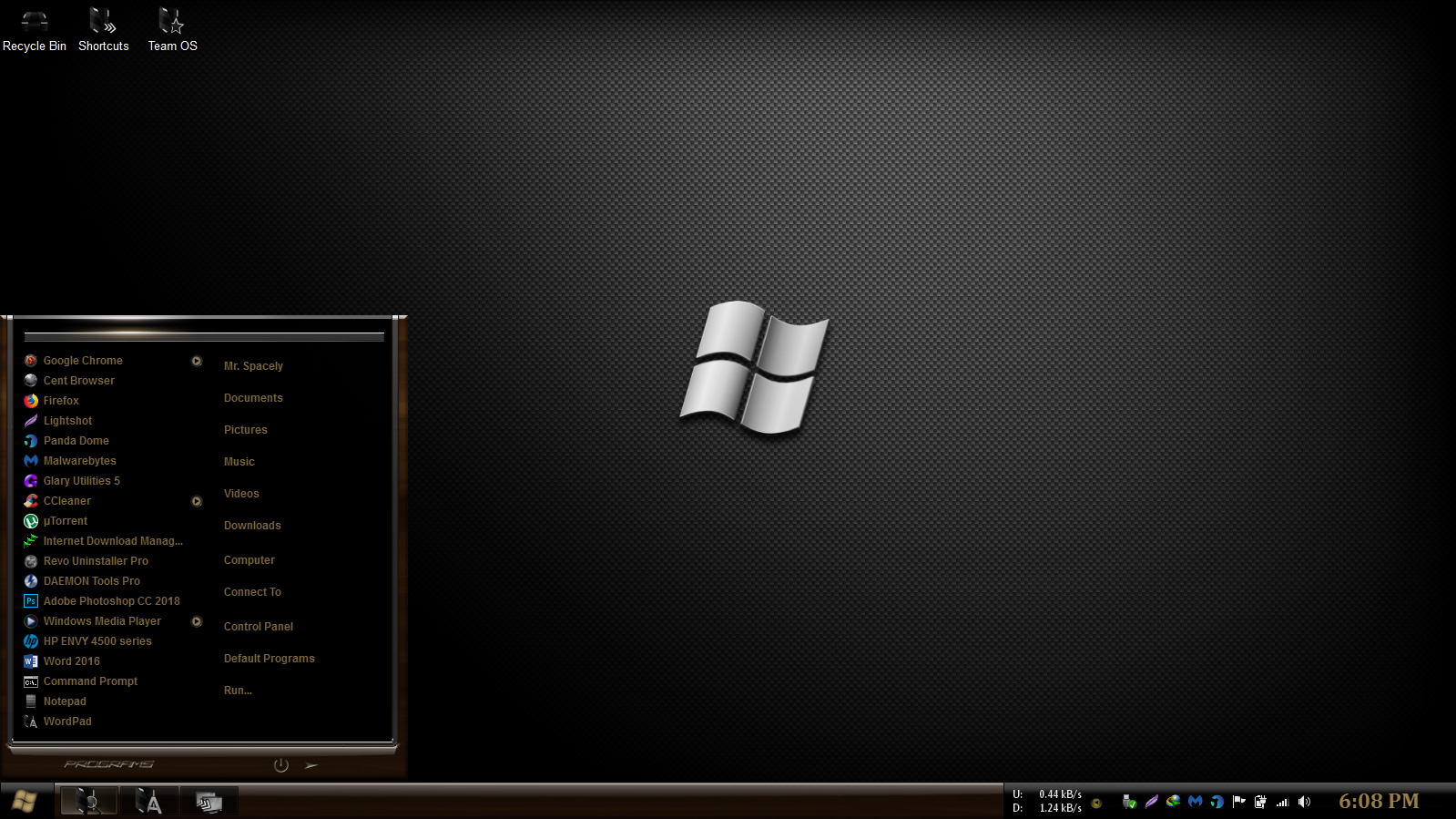
Task: Click the power shutdown button
Action: [x=281, y=765]
